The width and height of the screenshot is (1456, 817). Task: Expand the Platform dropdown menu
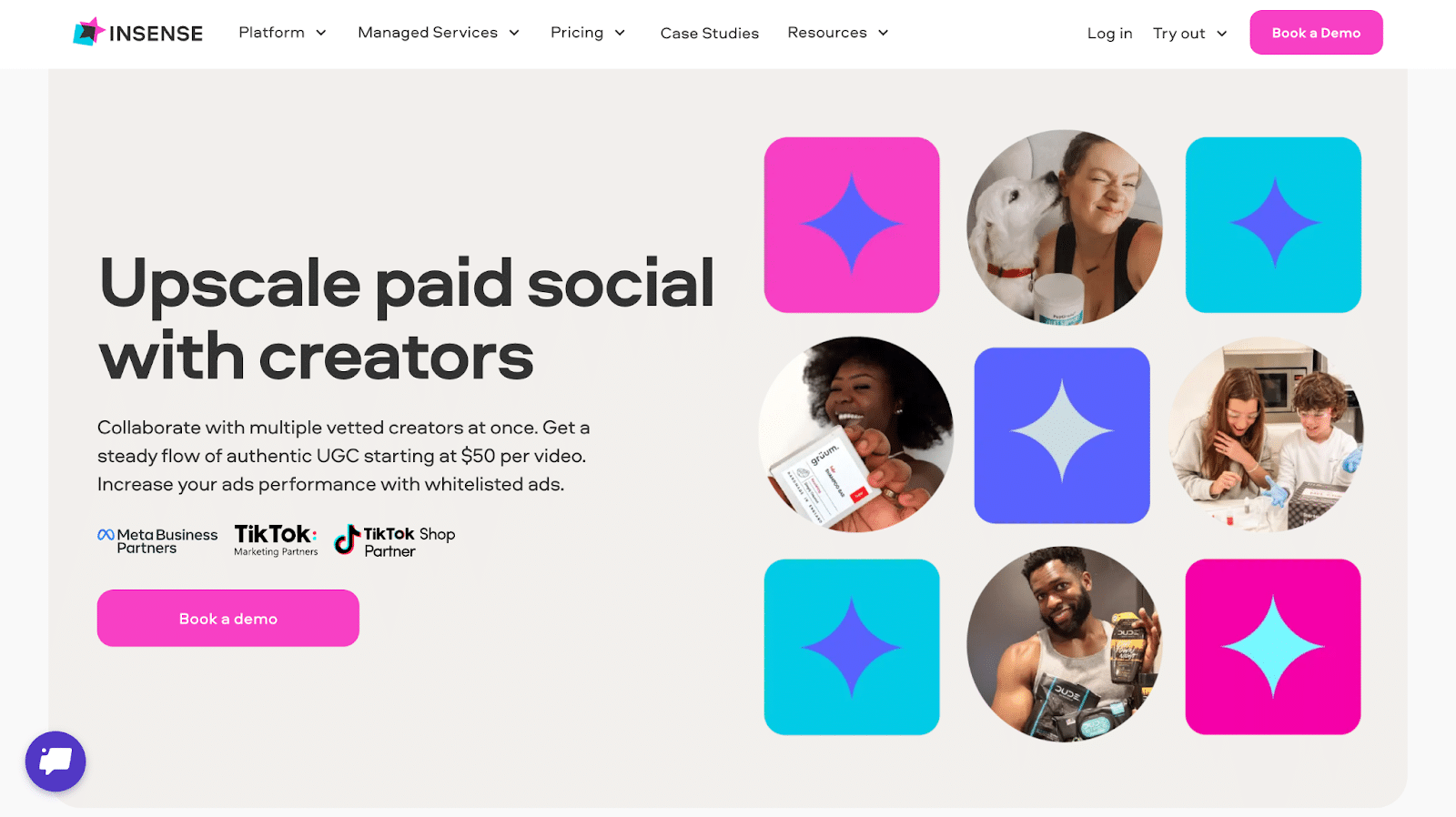(x=282, y=33)
